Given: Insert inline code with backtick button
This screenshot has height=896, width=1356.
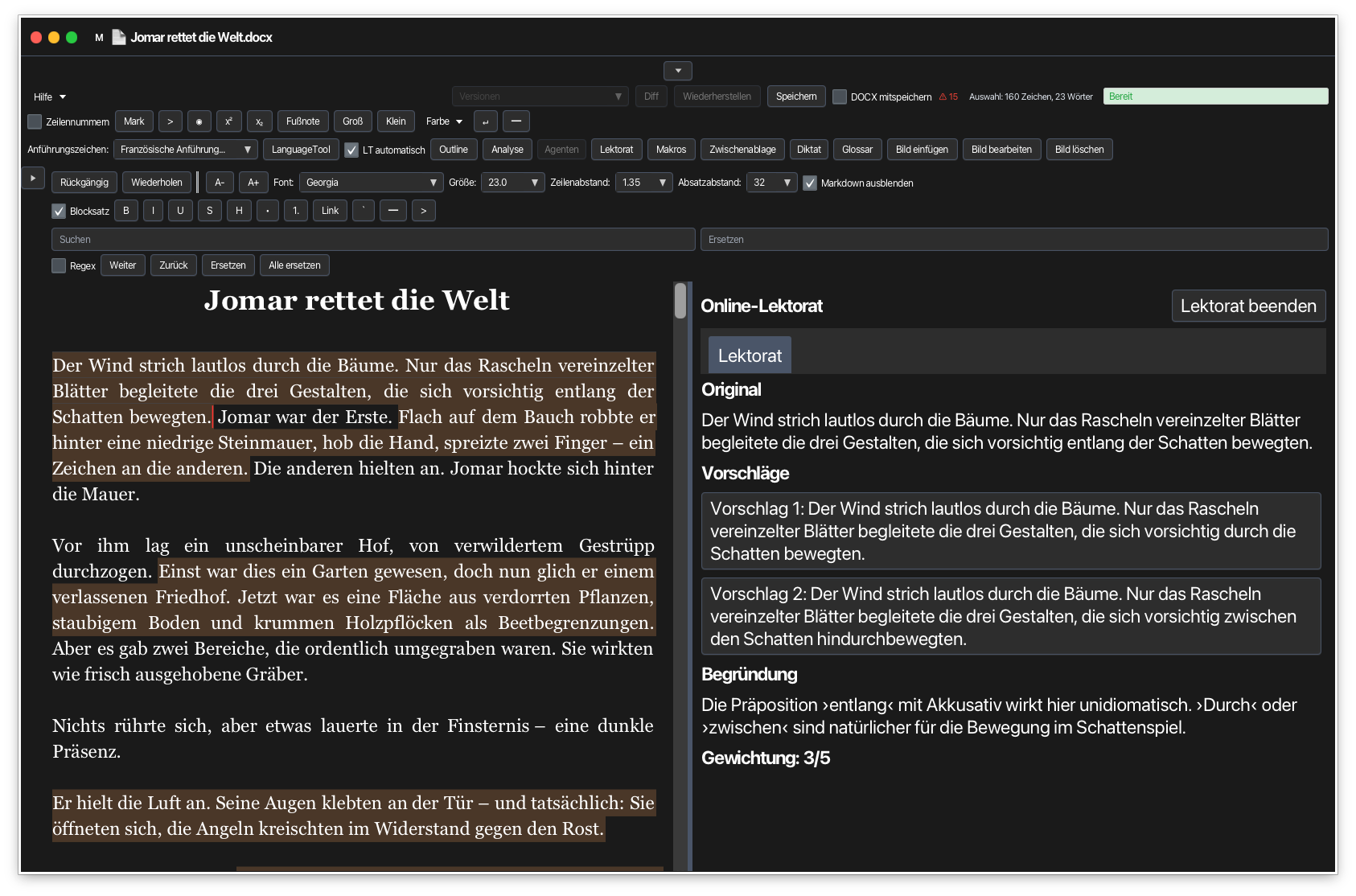Looking at the screenshot, I should pyautogui.click(x=364, y=211).
